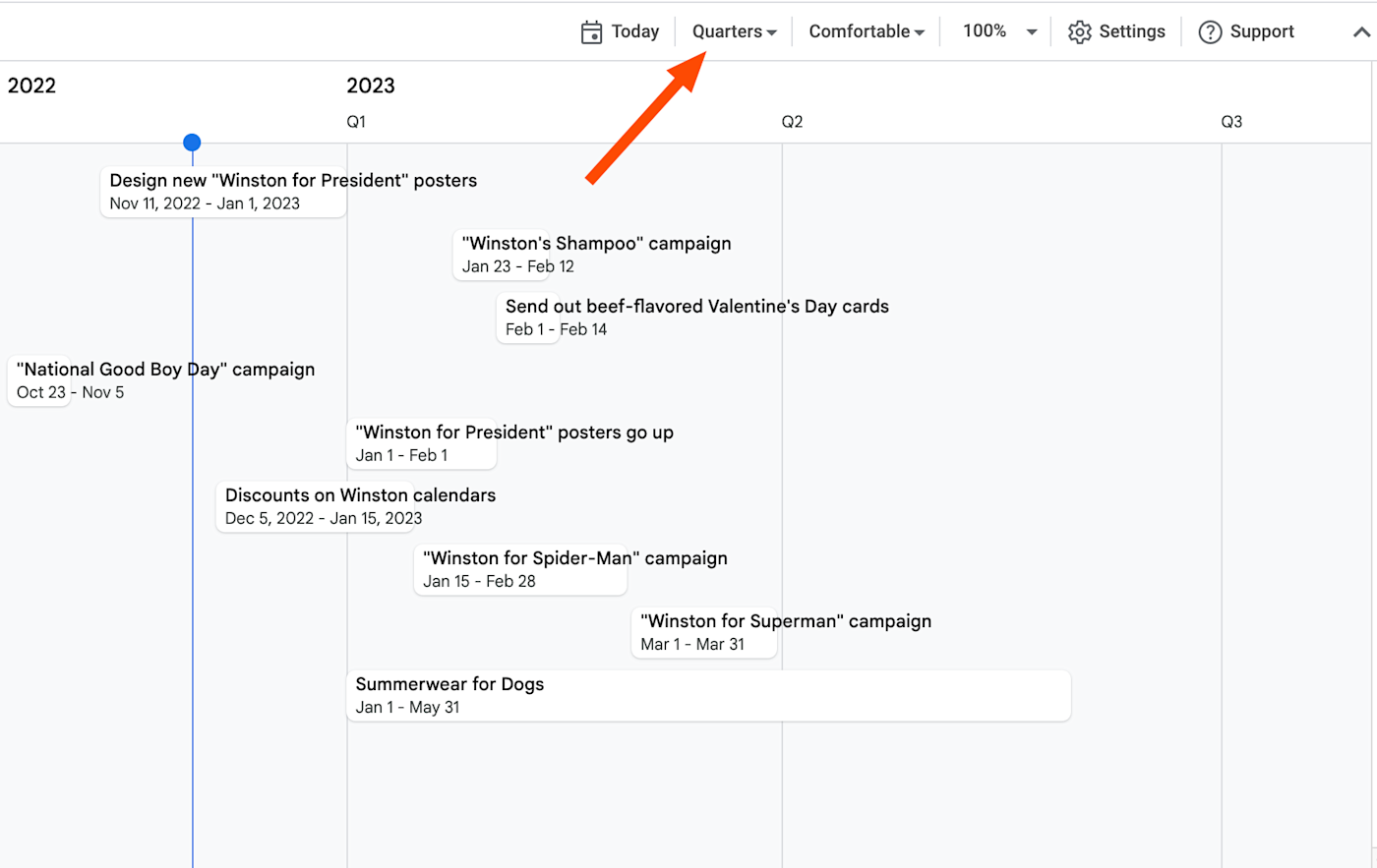Select "Winston for President" posters go up card
This screenshot has width=1377, height=868.
421,444
